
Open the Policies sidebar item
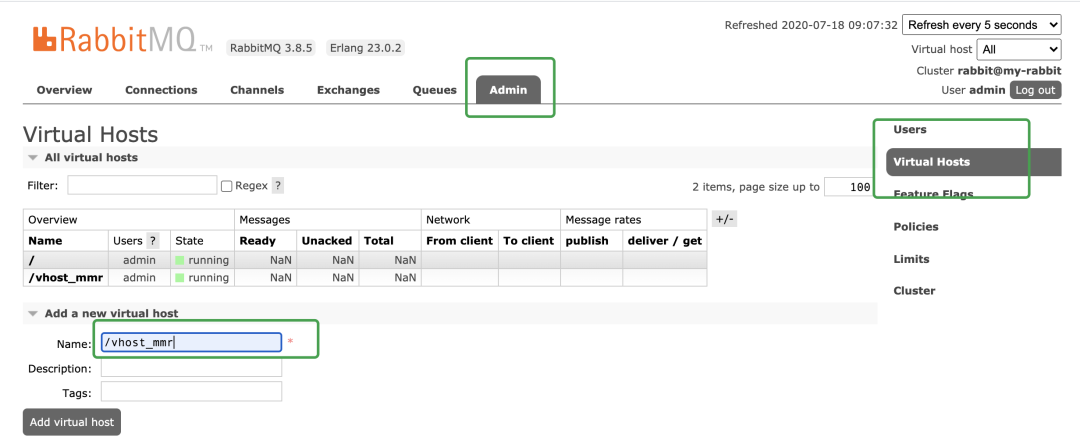915,227
